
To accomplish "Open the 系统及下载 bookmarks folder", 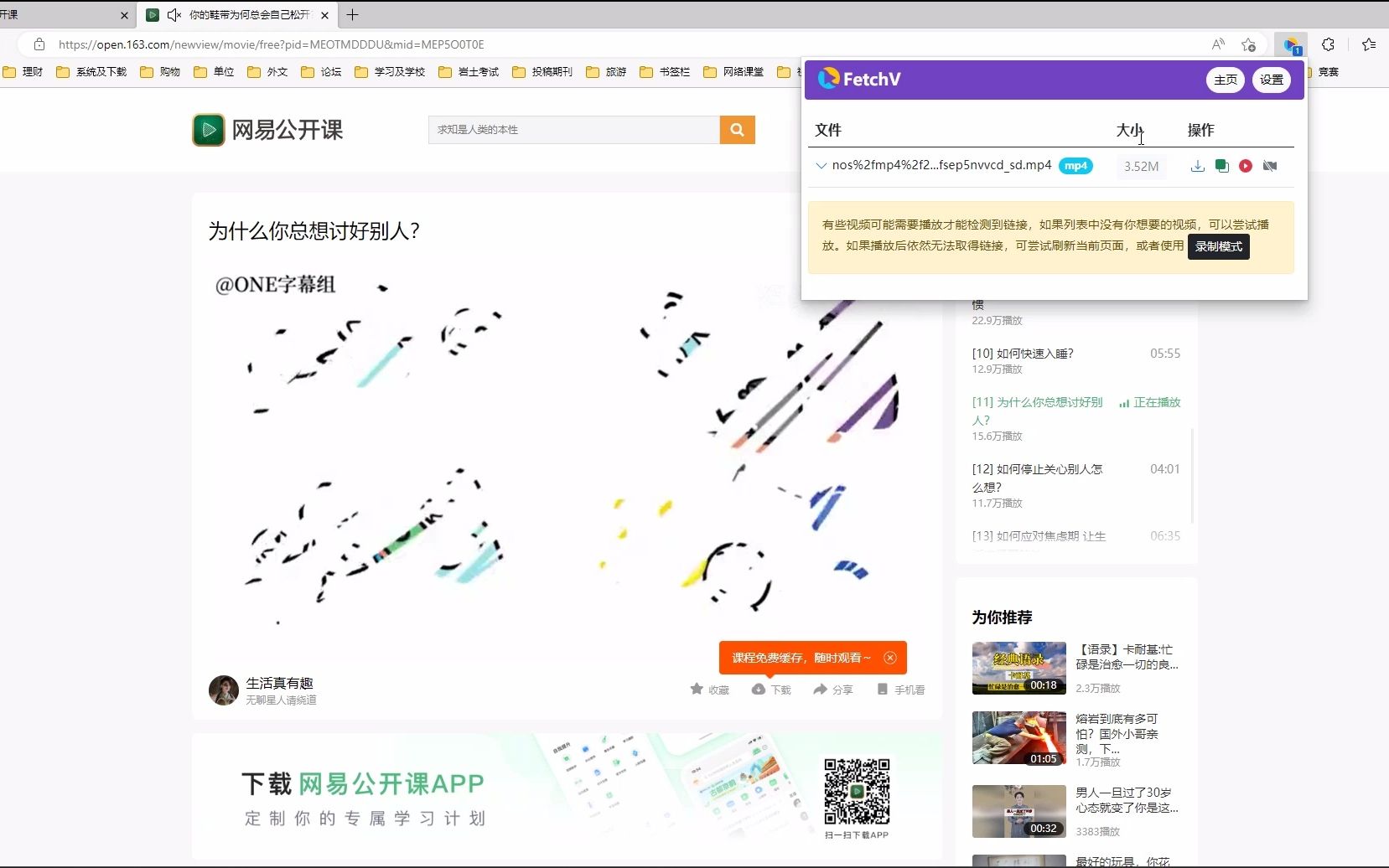I will (91, 72).
